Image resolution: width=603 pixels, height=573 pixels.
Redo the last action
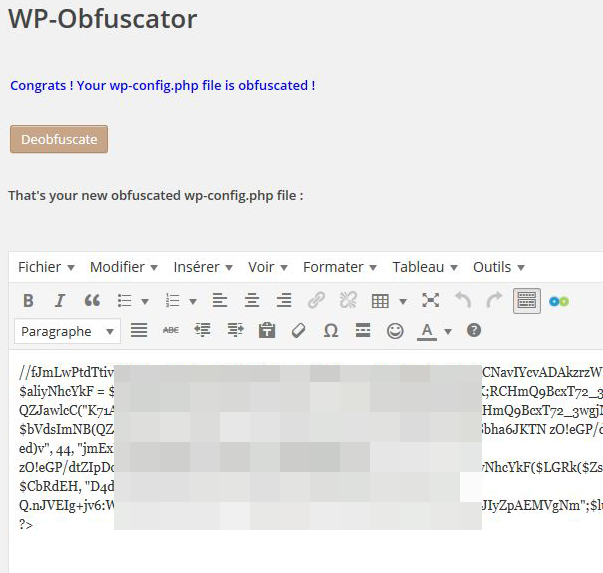coord(495,300)
